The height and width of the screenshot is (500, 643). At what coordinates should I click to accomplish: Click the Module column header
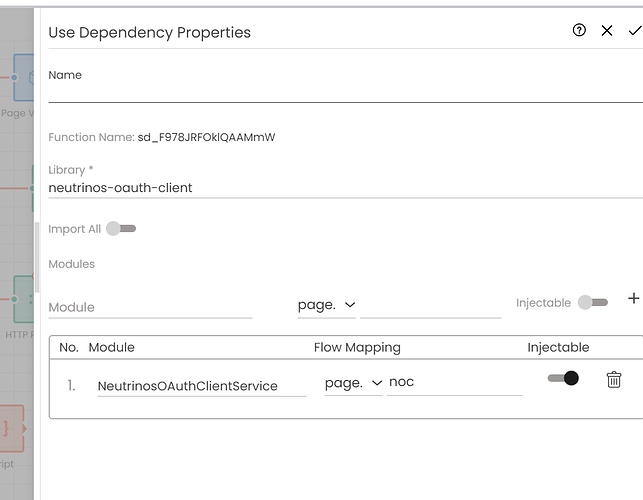point(112,347)
